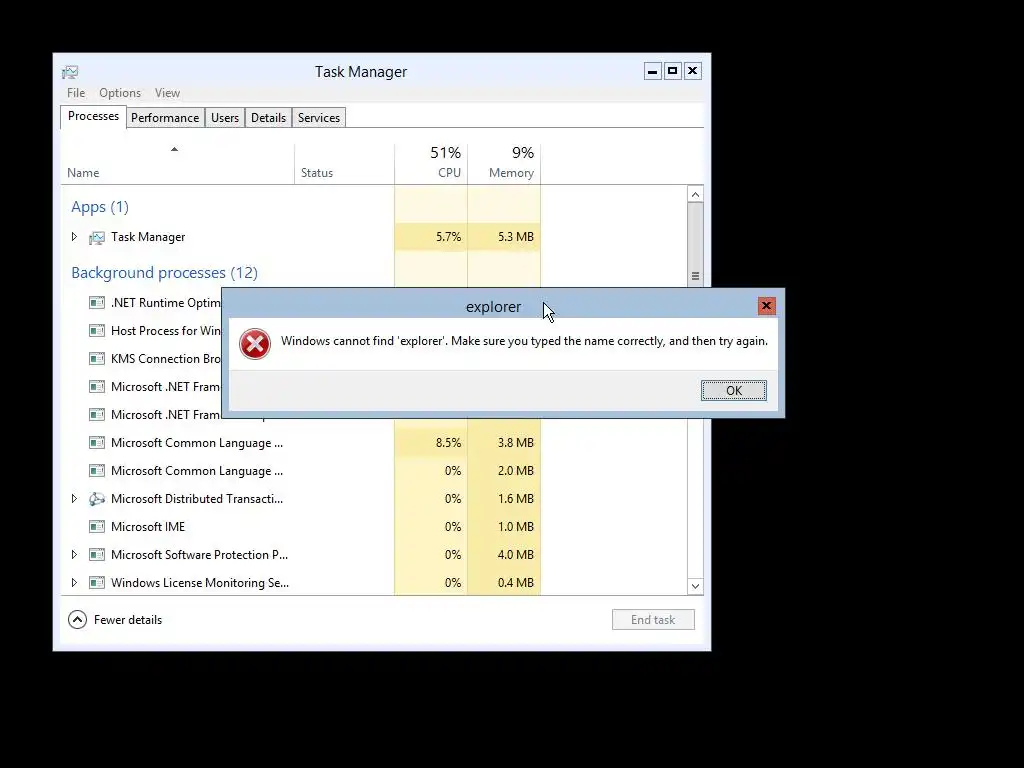
Task: Click the Task Manager app row icon
Action: point(97,238)
